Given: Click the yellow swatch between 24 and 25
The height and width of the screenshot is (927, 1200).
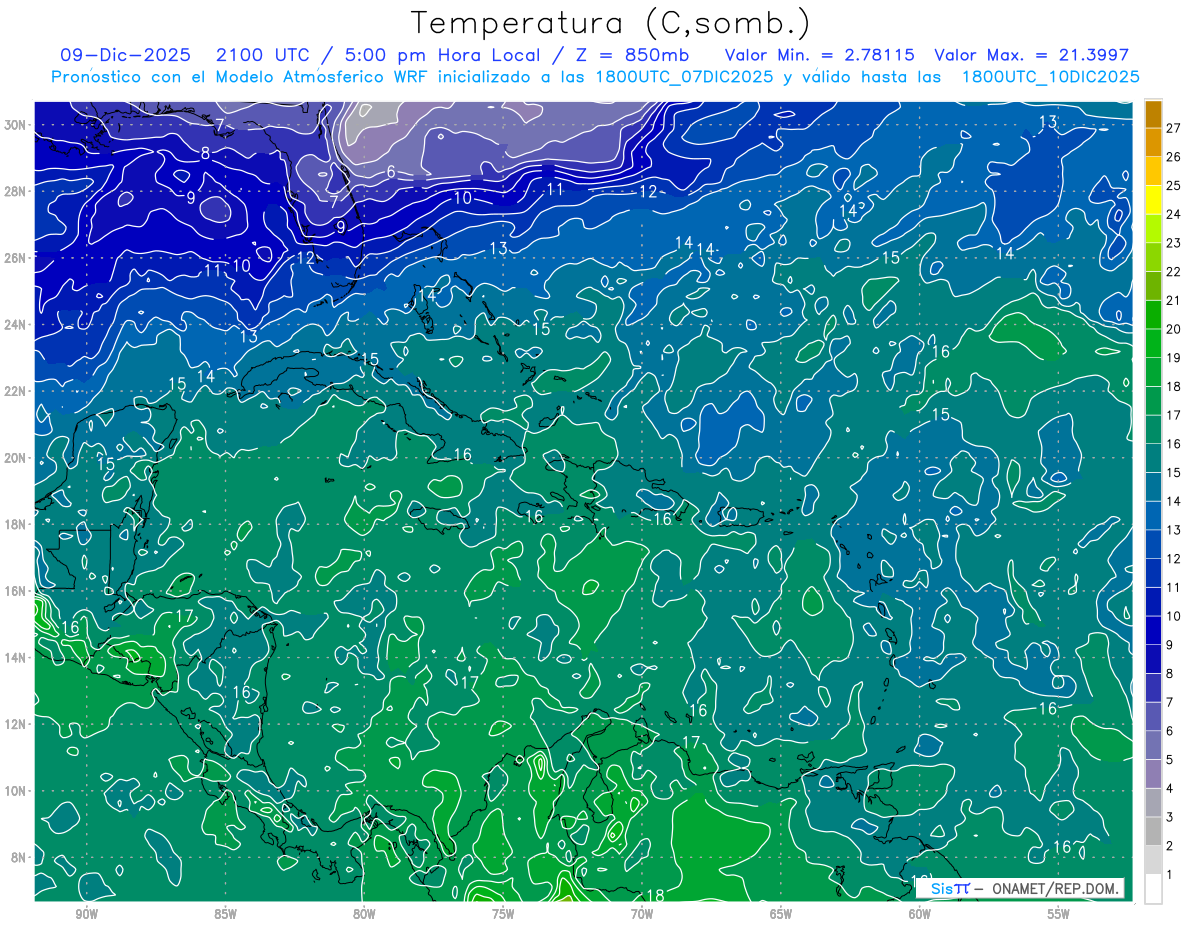Looking at the screenshot, I should (1153, 199).
